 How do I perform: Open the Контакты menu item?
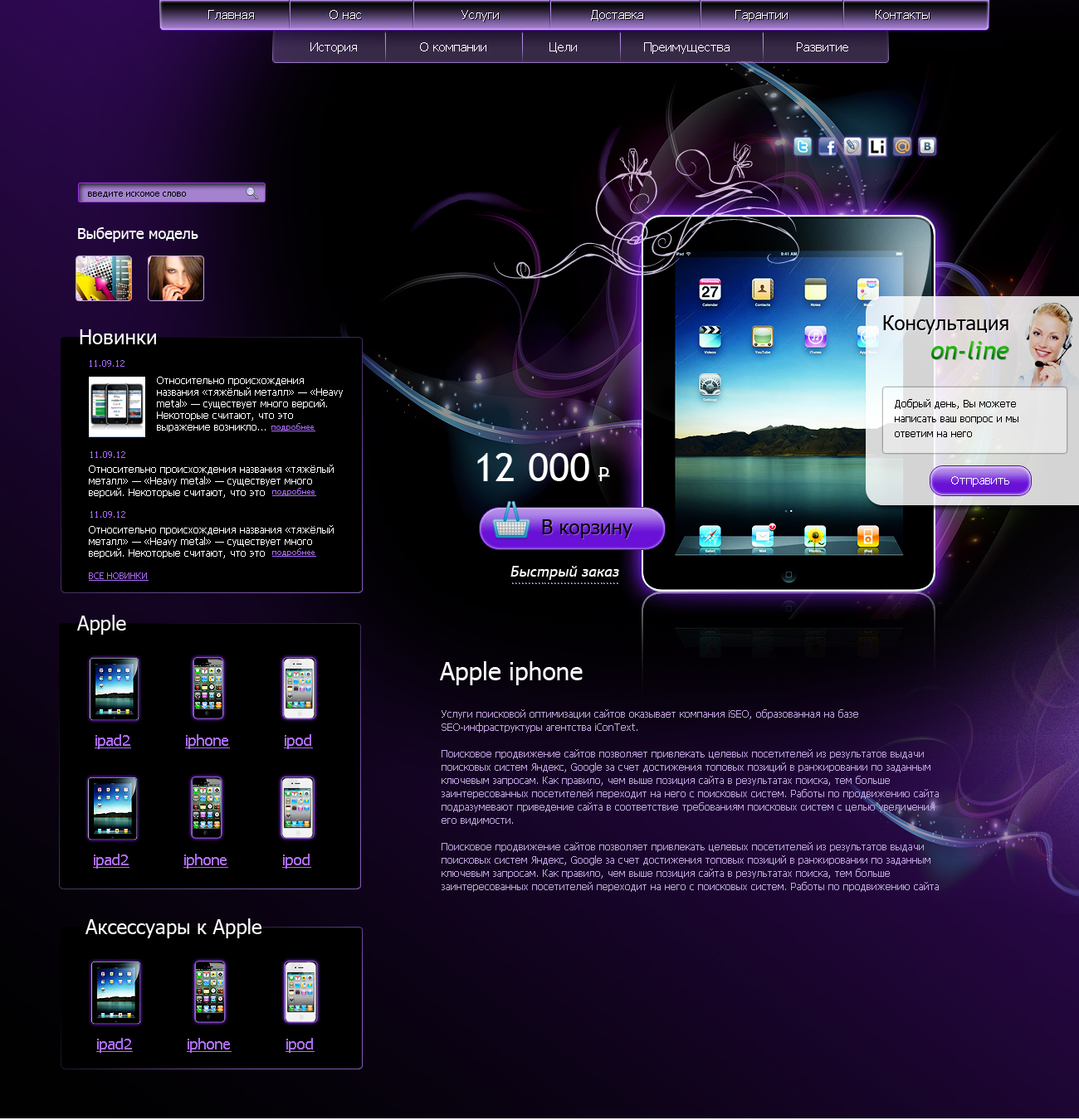pyautogui.click(x=902, y=15)
